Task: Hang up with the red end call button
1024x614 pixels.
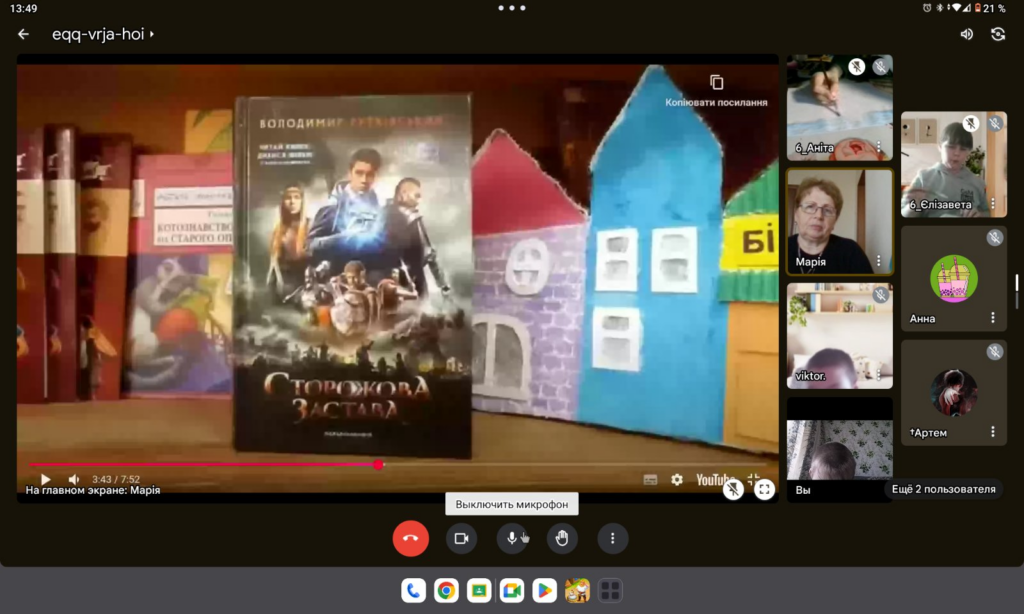Action: point(410,538)
